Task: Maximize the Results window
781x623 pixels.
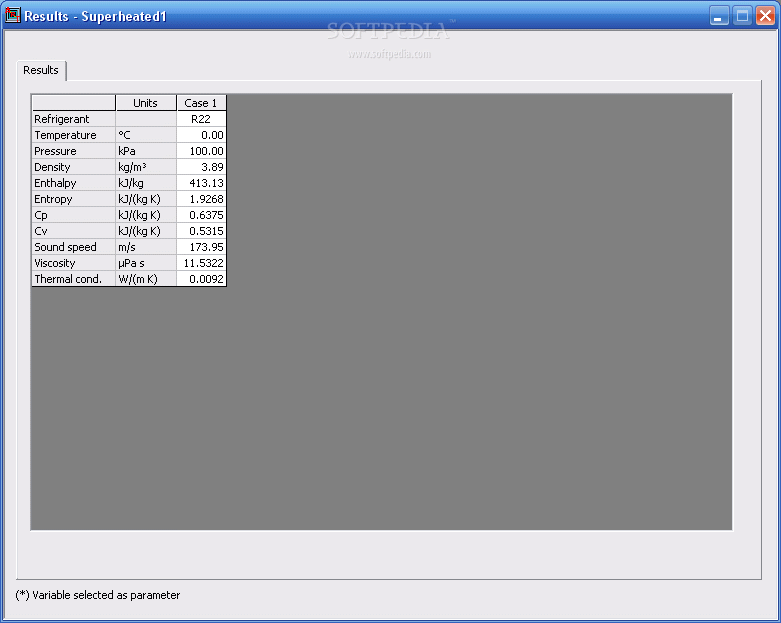Action: 742,16
